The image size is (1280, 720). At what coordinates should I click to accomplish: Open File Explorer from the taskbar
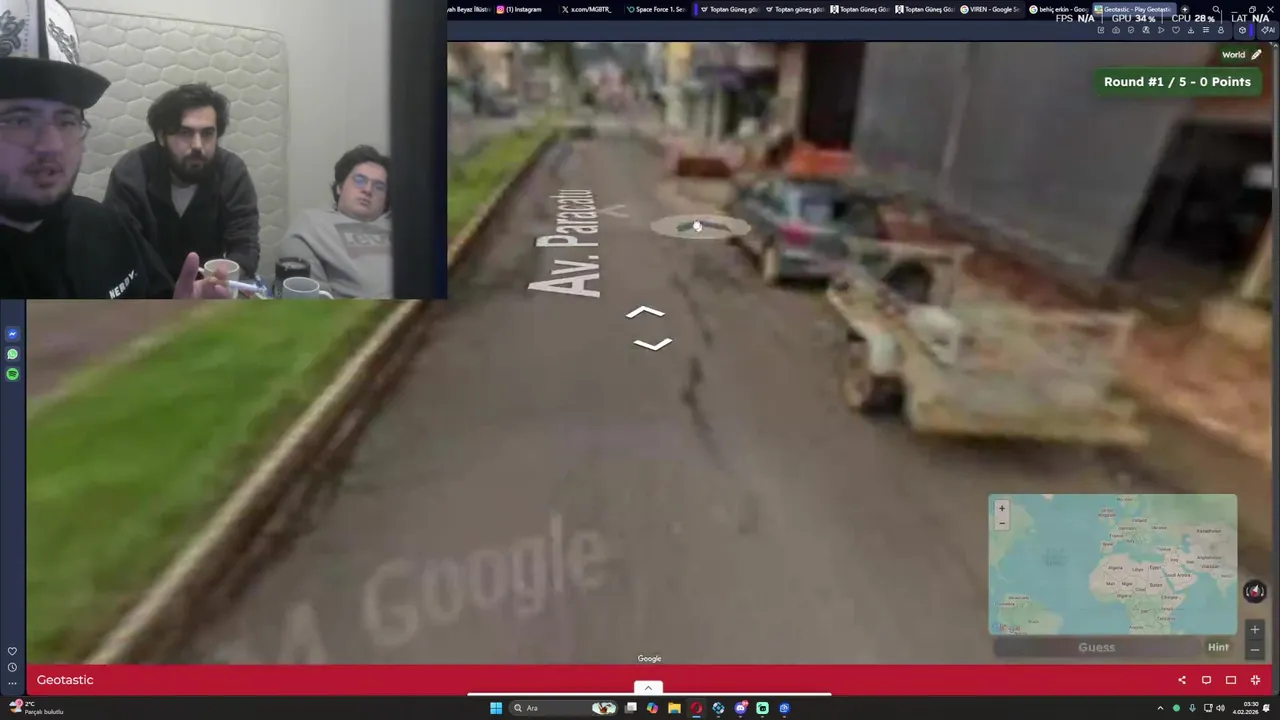[x=674, y=708]
